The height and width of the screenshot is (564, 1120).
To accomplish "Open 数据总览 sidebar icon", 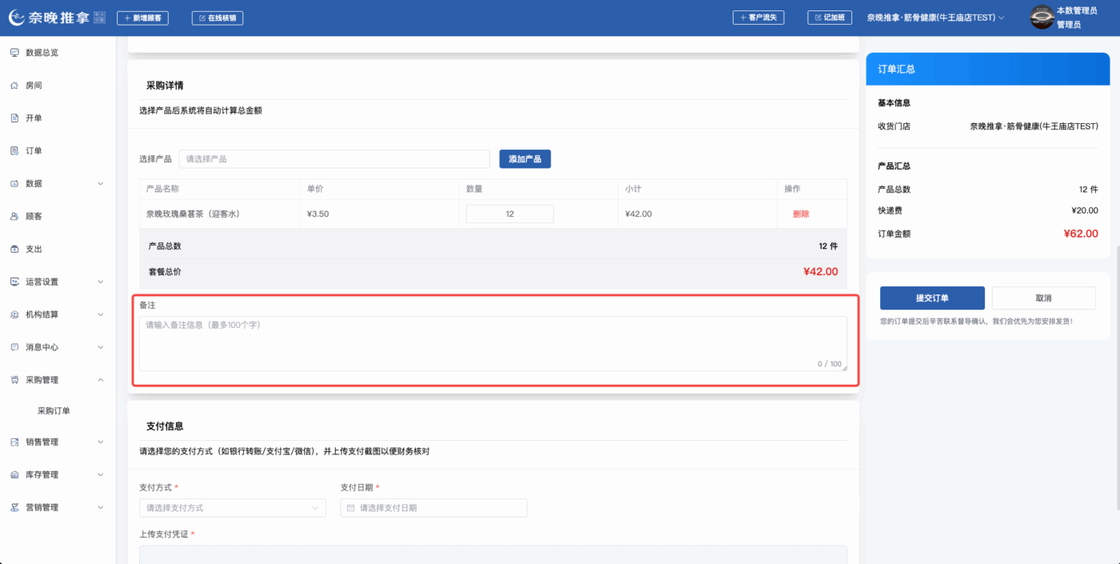I will point(14,53).
